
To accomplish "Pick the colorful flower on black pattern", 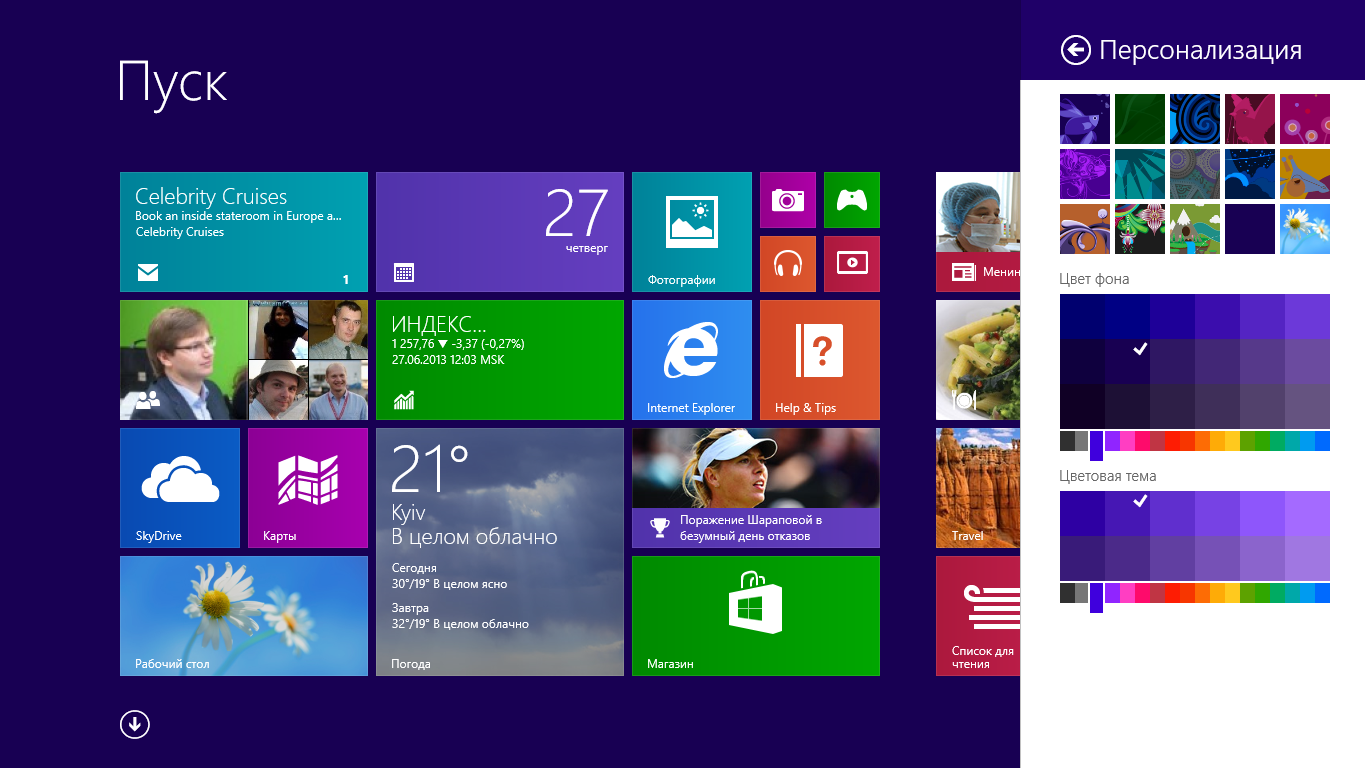I will click(x=1140, y=229).
